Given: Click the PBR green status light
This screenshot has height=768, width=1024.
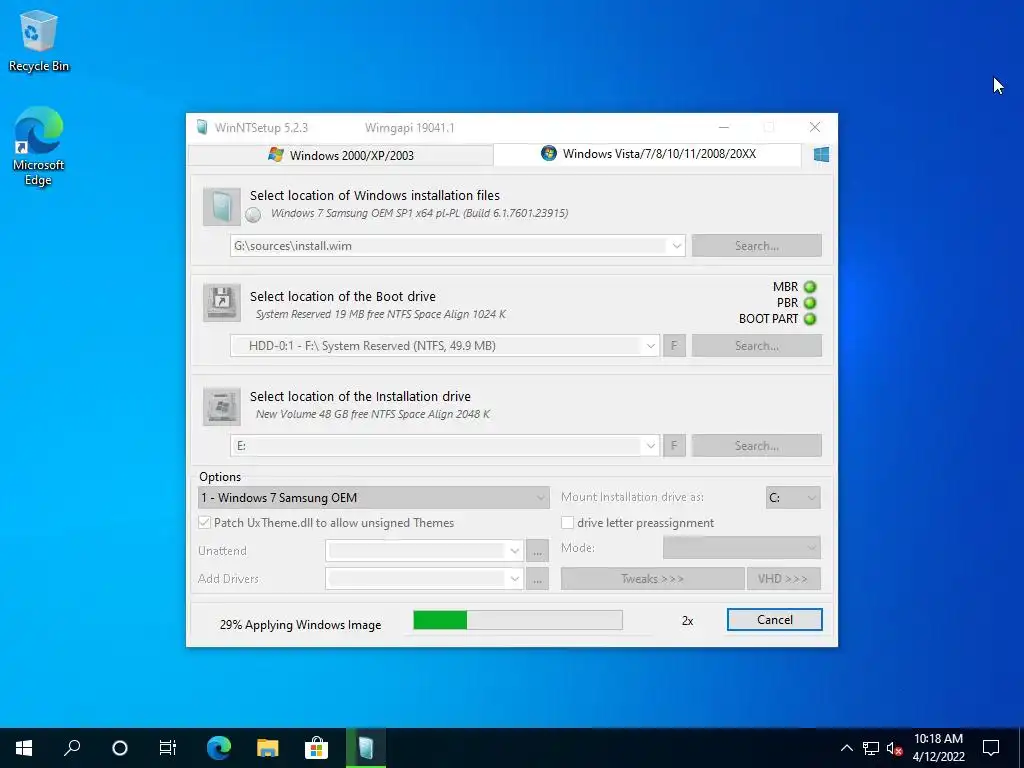Looking at the screenshot, I should tap(810, 303).
